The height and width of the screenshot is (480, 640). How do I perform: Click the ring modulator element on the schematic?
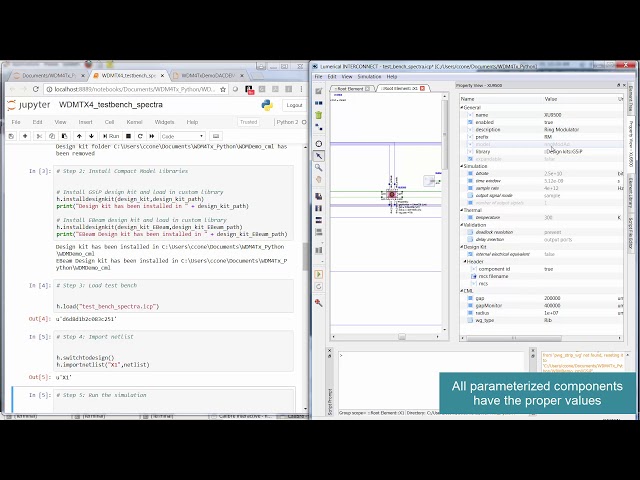click(392, 195)
